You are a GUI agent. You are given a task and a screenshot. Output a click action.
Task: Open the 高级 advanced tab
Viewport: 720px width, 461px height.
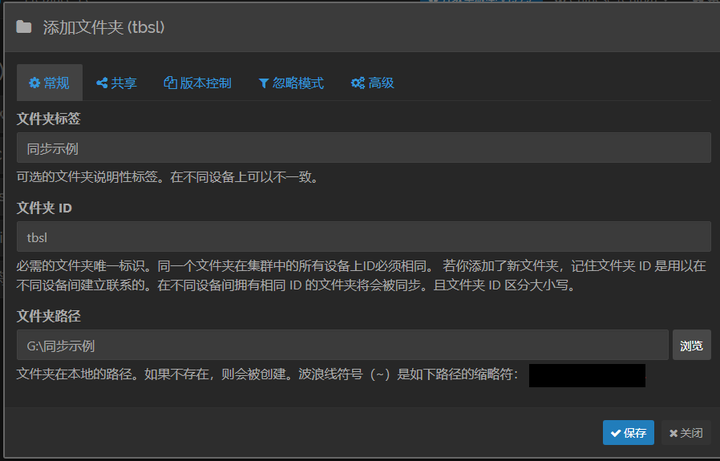click(x=372, y=83)
